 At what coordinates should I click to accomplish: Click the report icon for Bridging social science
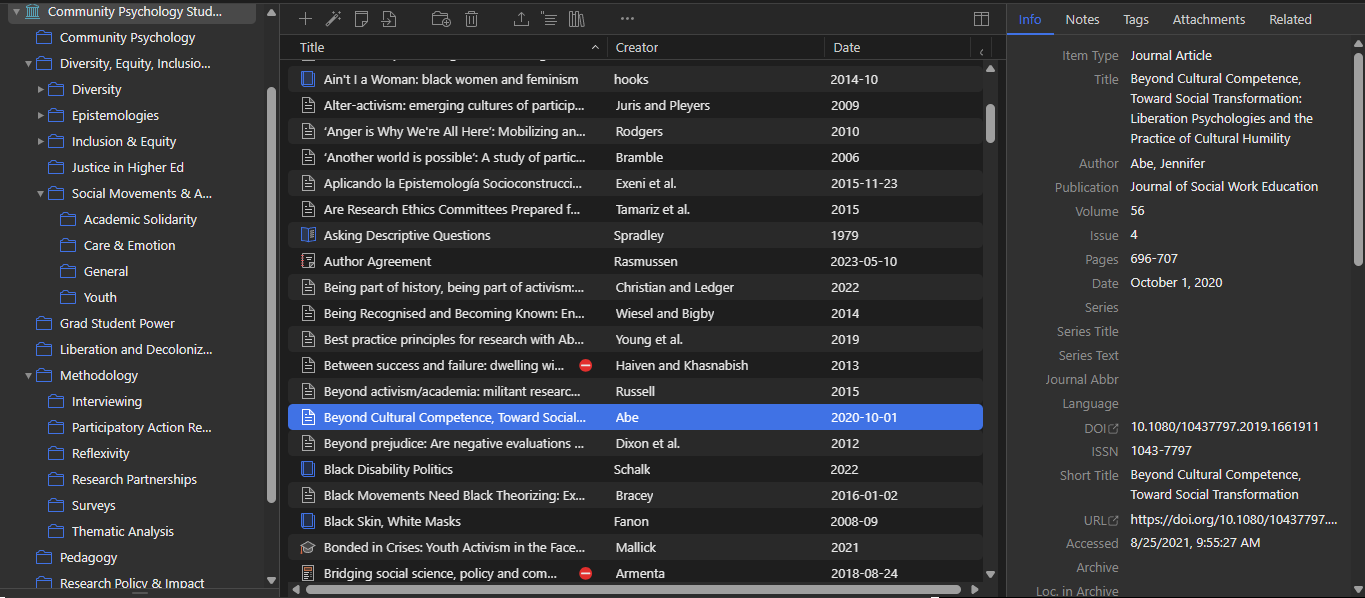(308, 573)
